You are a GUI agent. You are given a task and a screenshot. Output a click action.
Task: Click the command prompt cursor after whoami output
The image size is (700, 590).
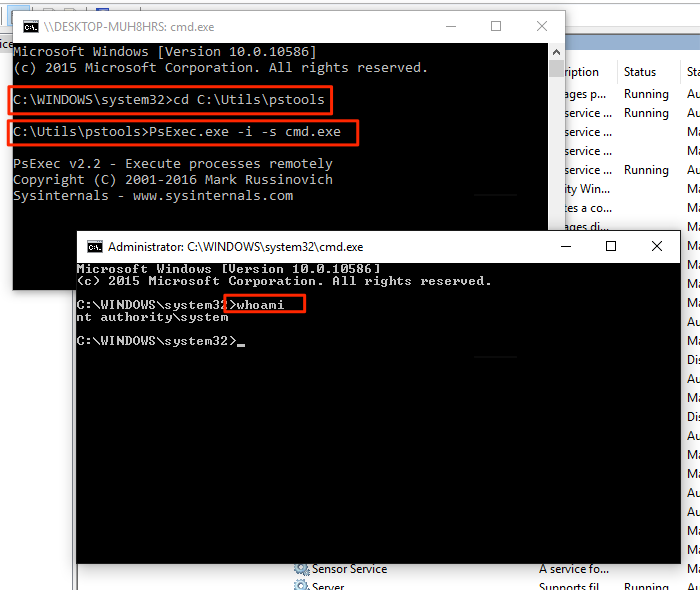coord(241,342)
